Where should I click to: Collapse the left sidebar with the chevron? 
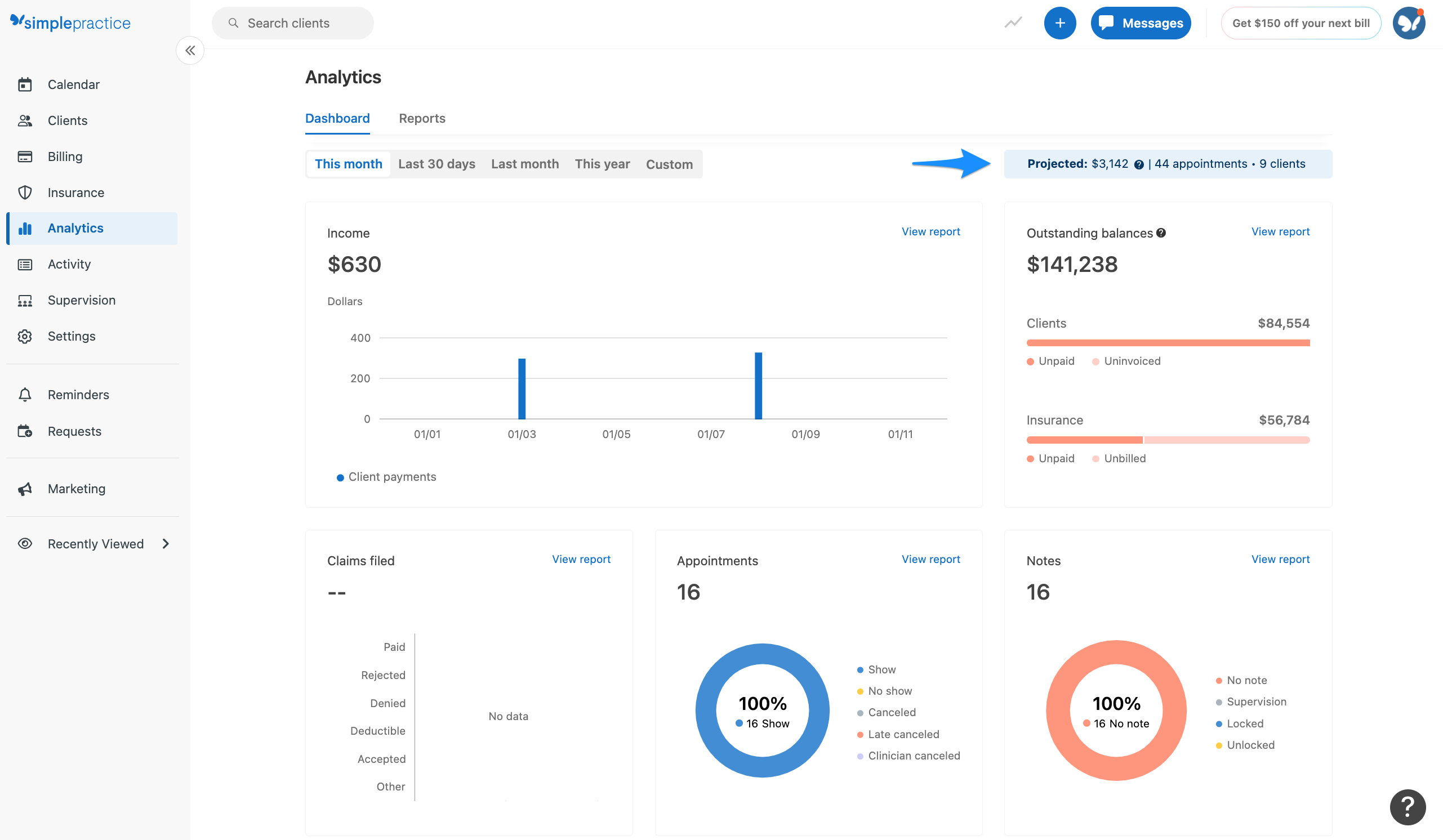pos(190,50)
